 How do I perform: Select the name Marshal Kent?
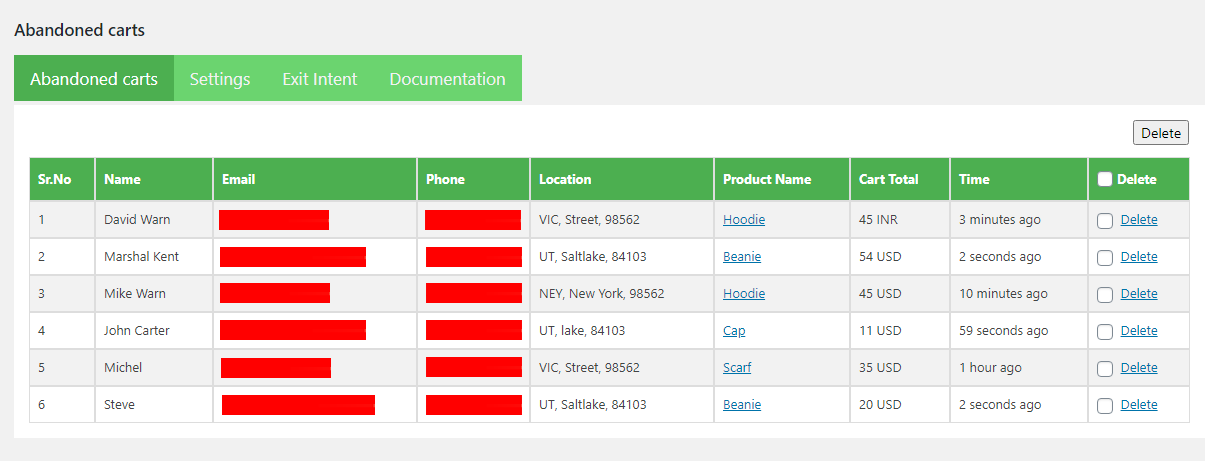[x=141, y=256]
